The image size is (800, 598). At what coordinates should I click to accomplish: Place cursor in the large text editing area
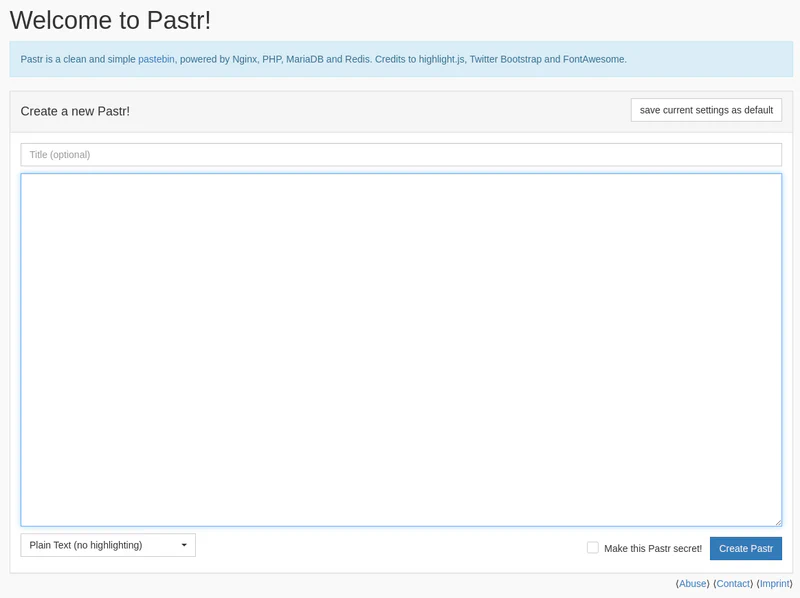[x=400, y=350]
